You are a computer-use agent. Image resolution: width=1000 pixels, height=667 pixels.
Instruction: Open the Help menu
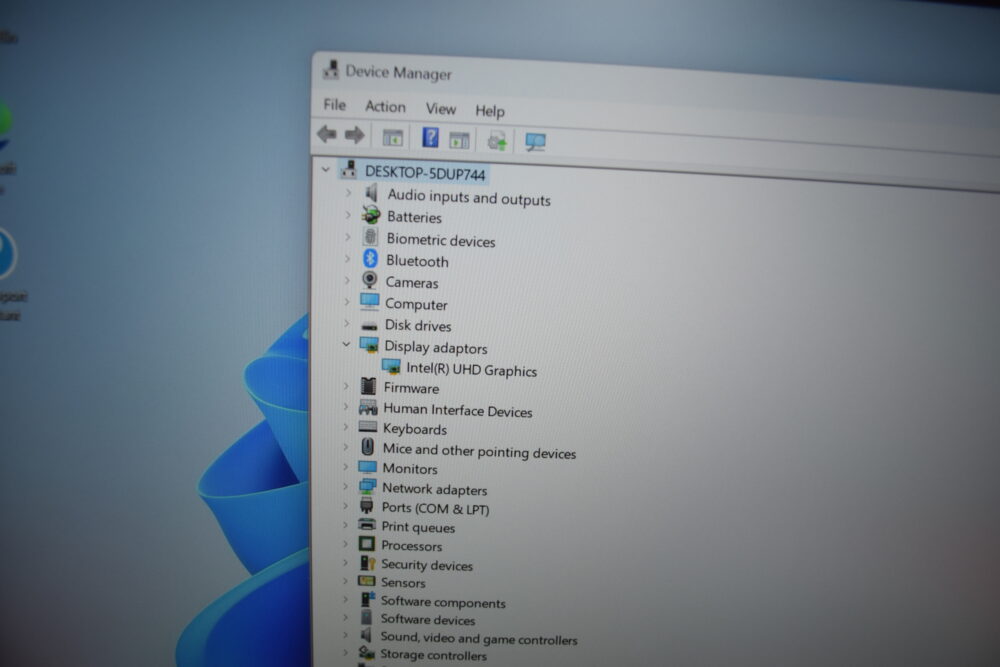(490, 111)
